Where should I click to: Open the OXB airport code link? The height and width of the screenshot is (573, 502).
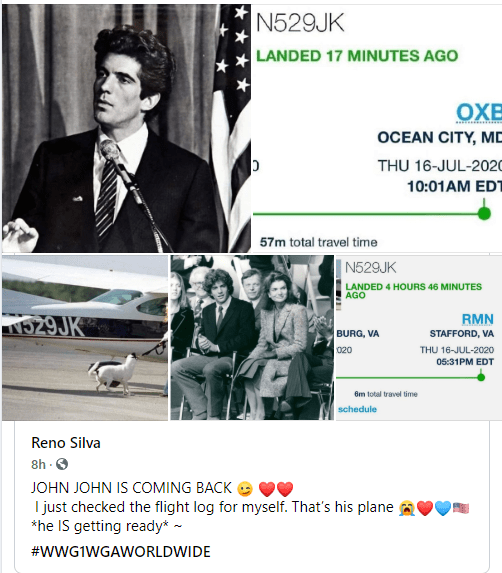click(x=479, y=113)
